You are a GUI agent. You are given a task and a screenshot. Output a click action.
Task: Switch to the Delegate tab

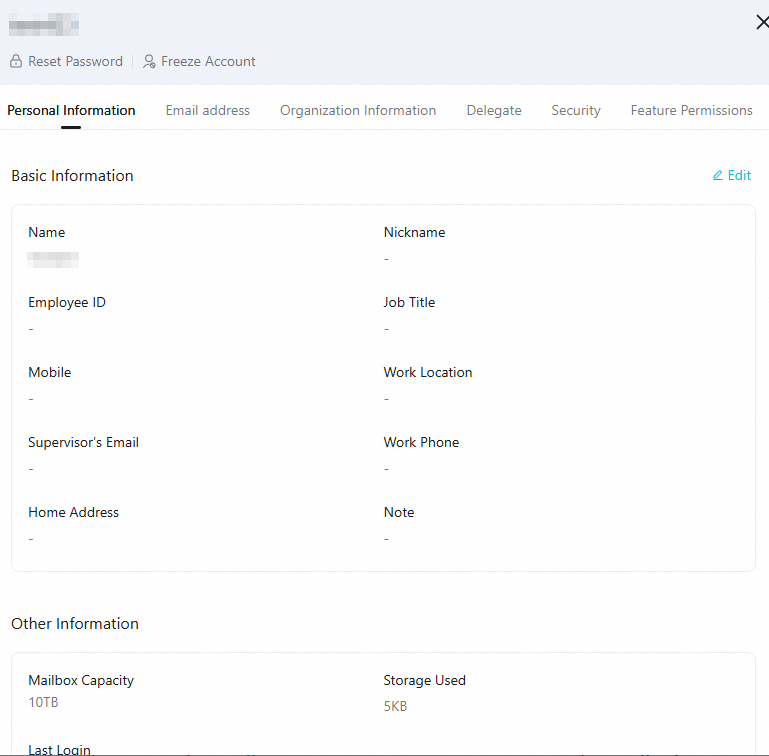coord(494,110)
